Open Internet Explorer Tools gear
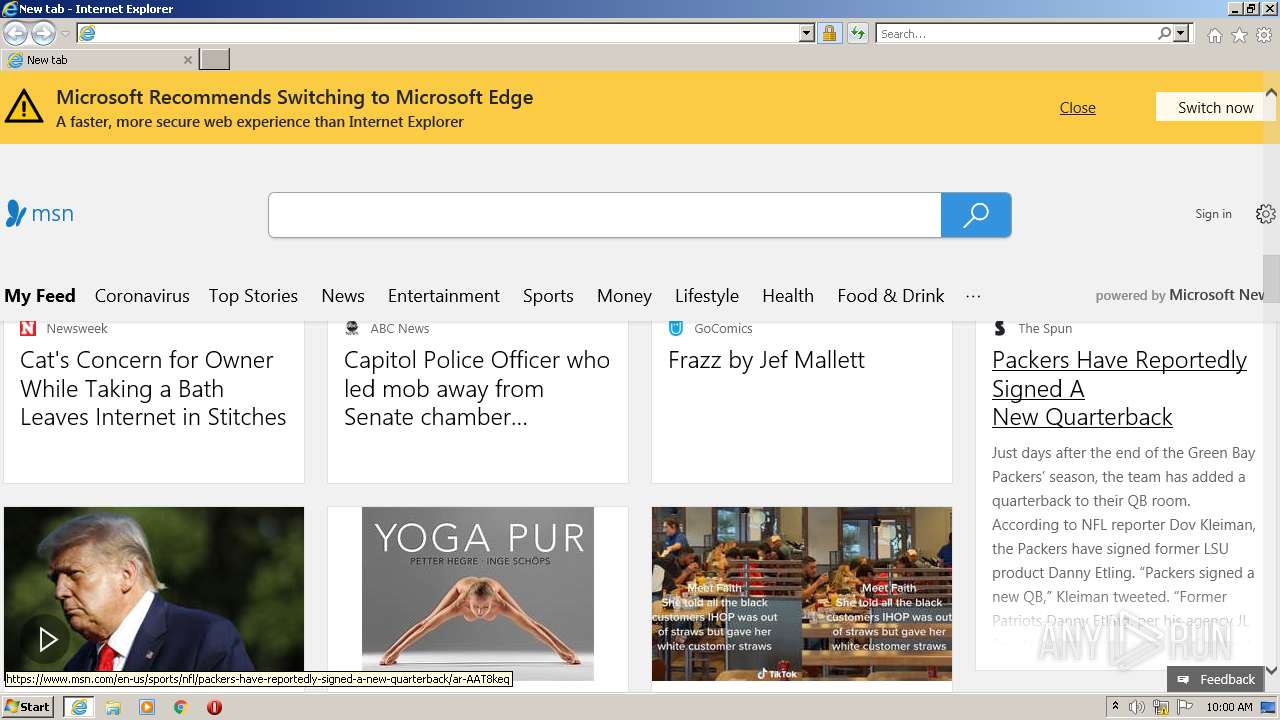This screenshot has width=1280, height=720. coord(1264,35)
